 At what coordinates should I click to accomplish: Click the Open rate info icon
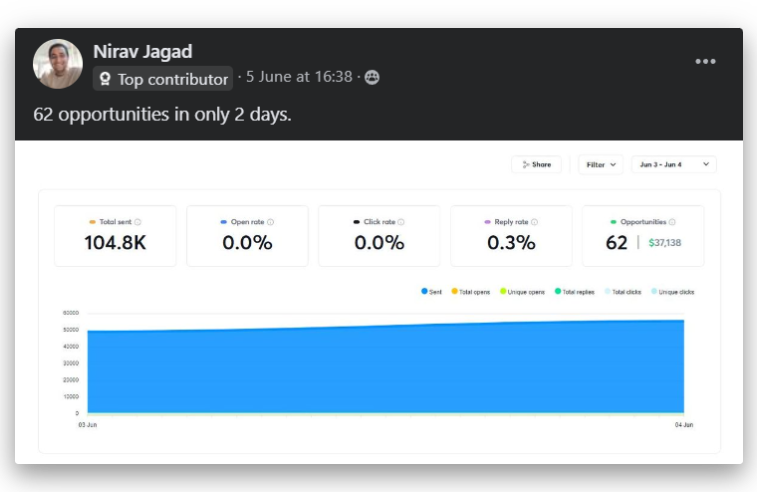[x=270, y=222]
